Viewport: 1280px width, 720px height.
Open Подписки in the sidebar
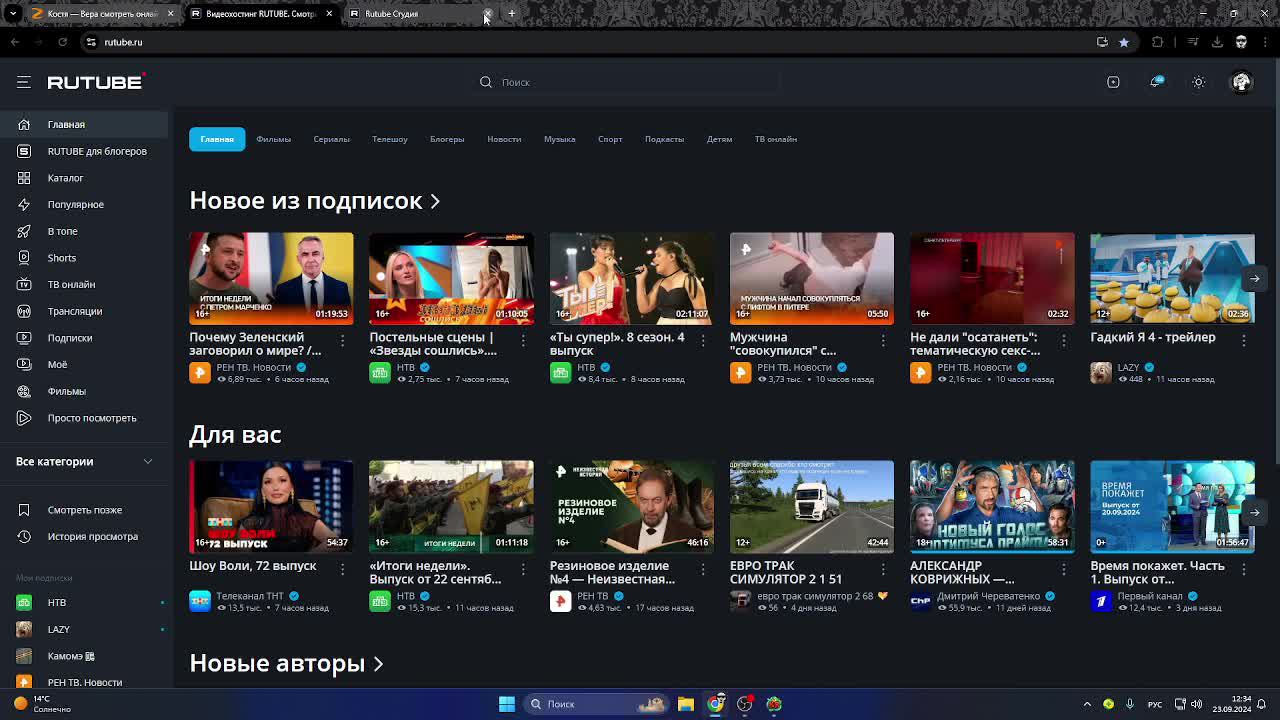tap(84, 338)
